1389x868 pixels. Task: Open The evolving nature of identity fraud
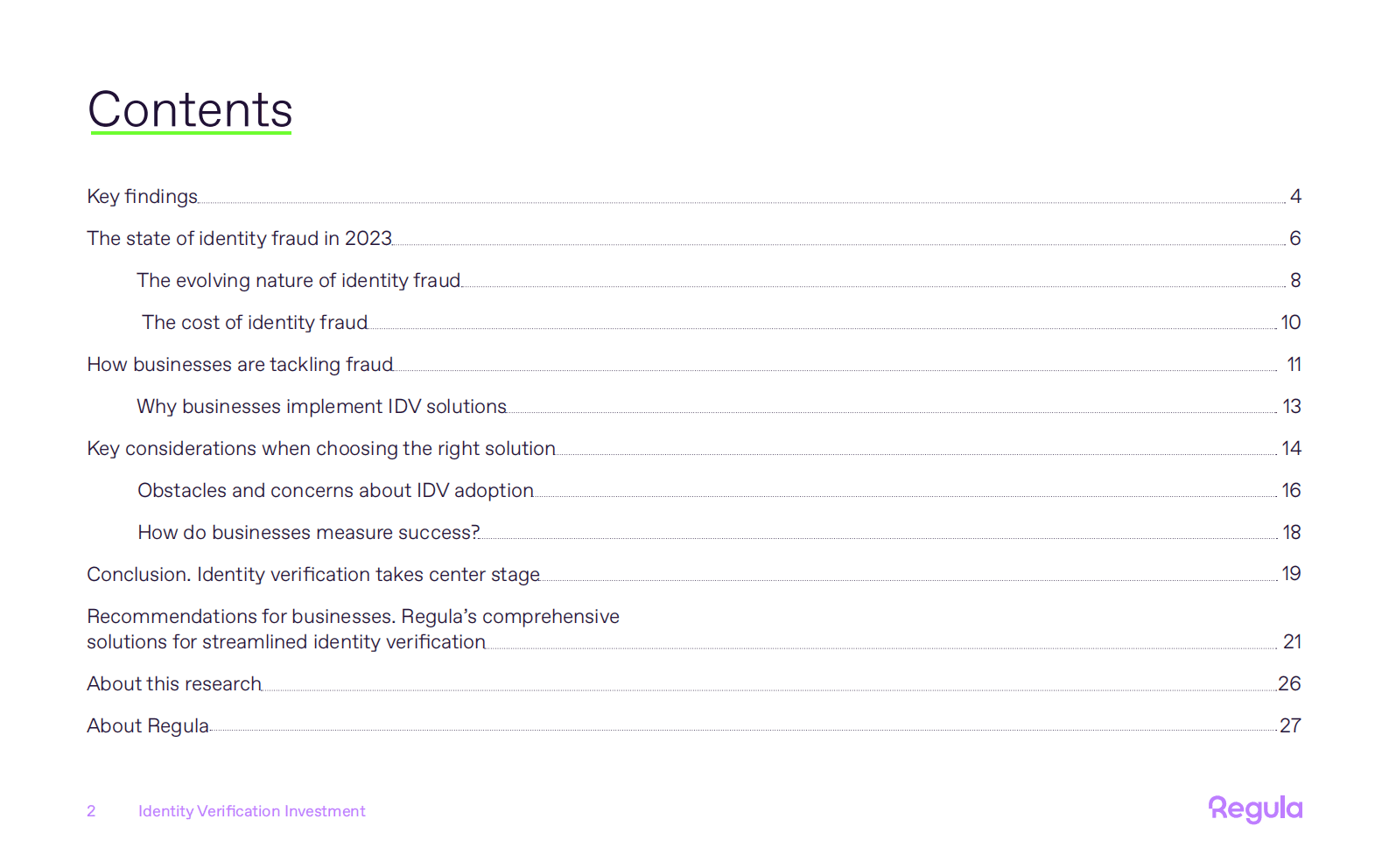(x=298, y=281)
